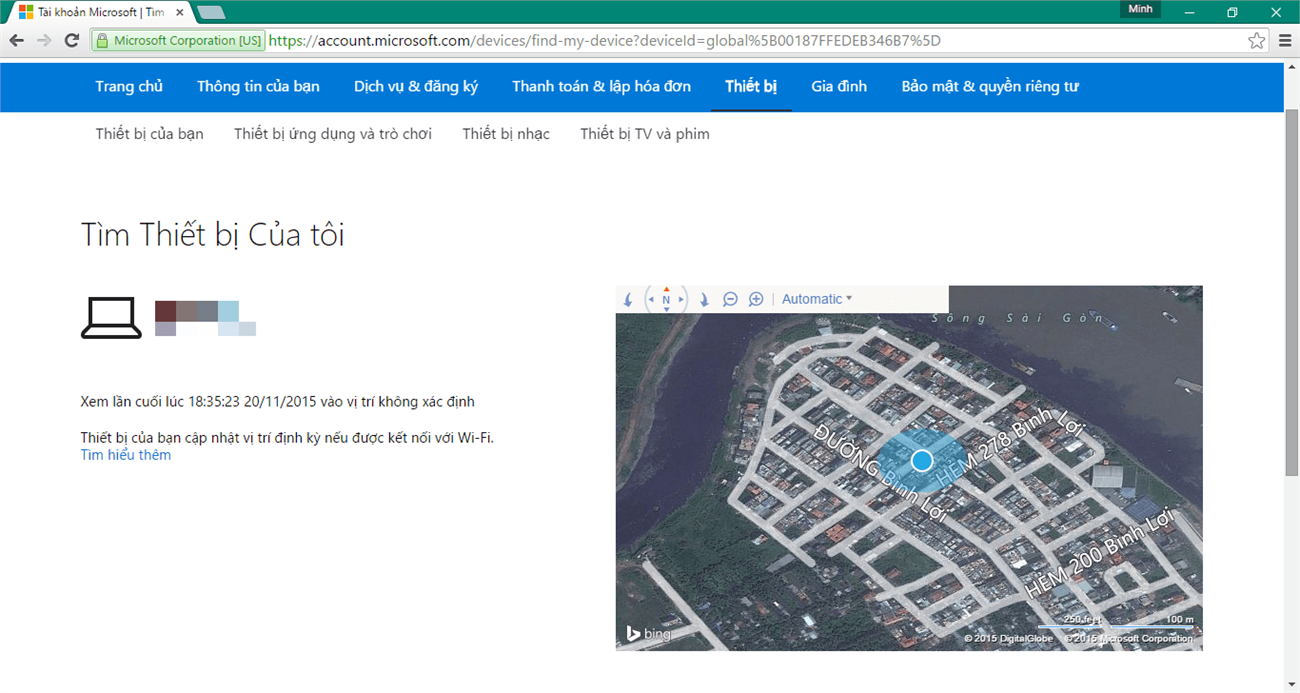Select the Thiết bị nhạc sub-tab

click(506, 134)
